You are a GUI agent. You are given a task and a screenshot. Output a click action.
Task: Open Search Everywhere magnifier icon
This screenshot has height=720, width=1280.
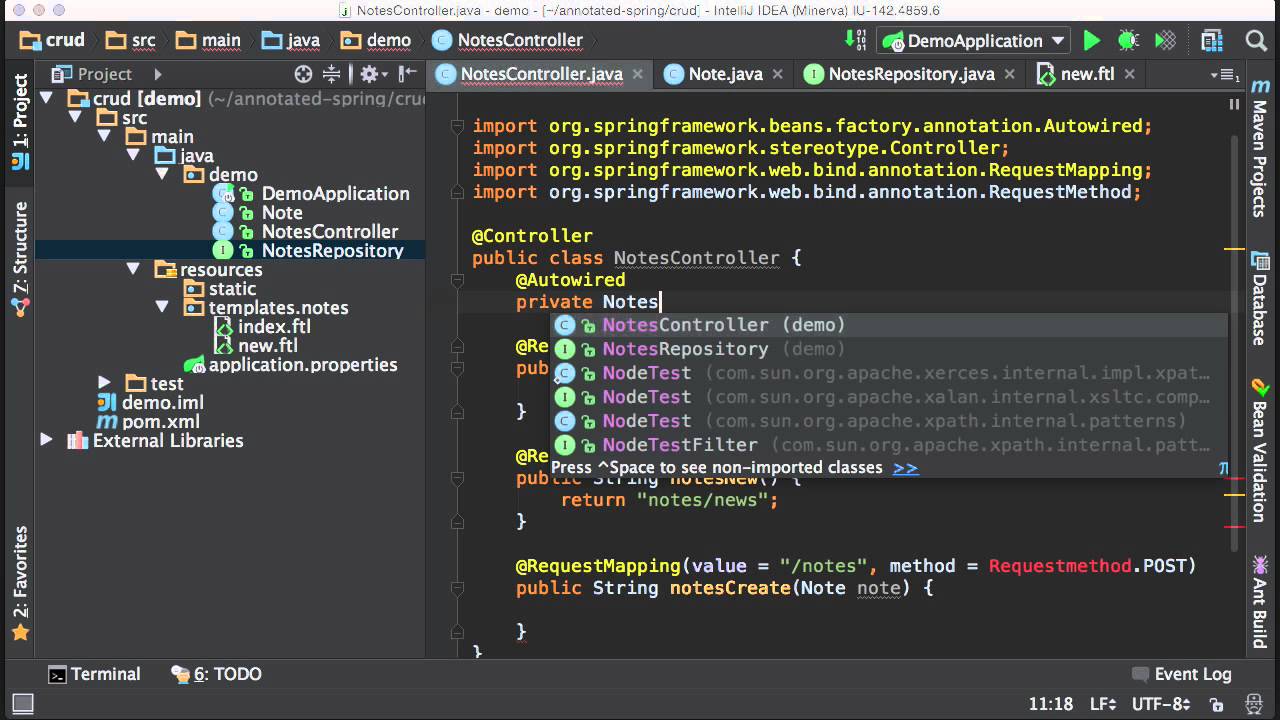click(1256, 41)
